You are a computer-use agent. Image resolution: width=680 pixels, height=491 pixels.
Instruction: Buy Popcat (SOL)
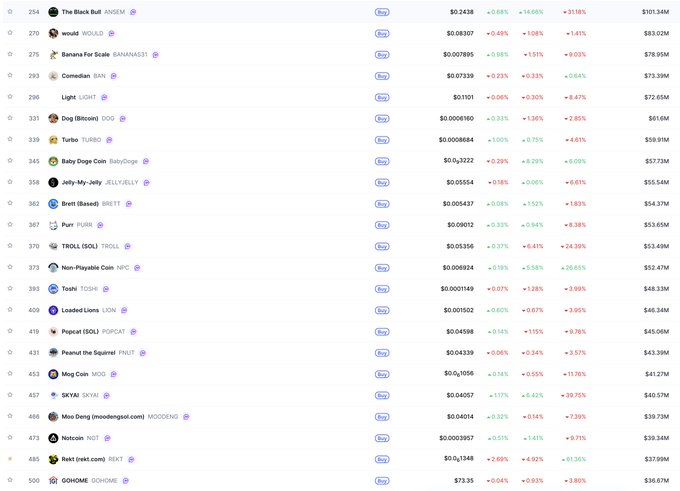pos(382,332)
